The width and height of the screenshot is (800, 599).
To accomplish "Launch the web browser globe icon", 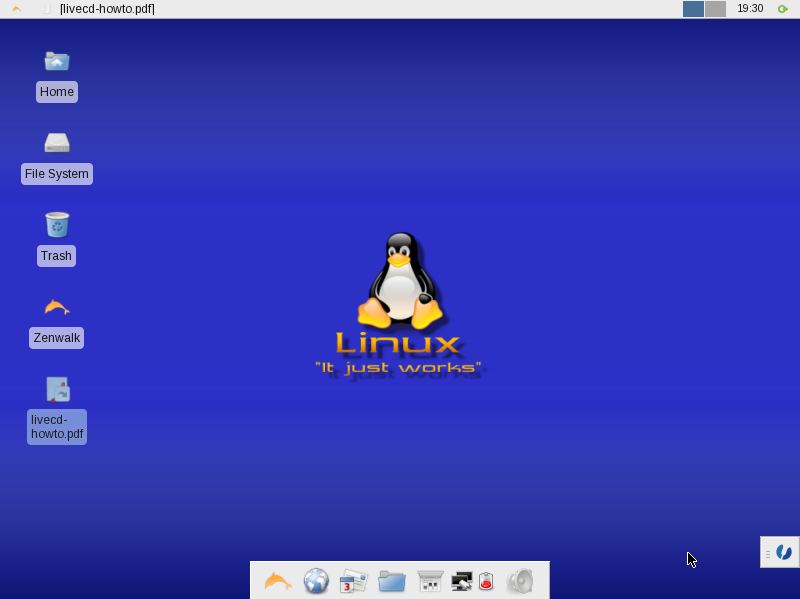I will pyautogui.click(x=316, y=581).
